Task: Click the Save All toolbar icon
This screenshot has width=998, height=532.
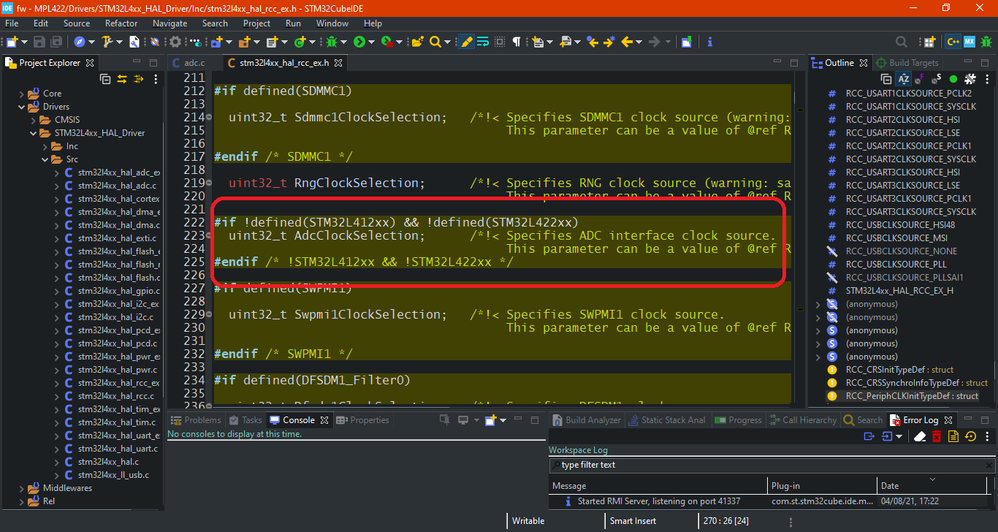Action: tap(57, 42)
